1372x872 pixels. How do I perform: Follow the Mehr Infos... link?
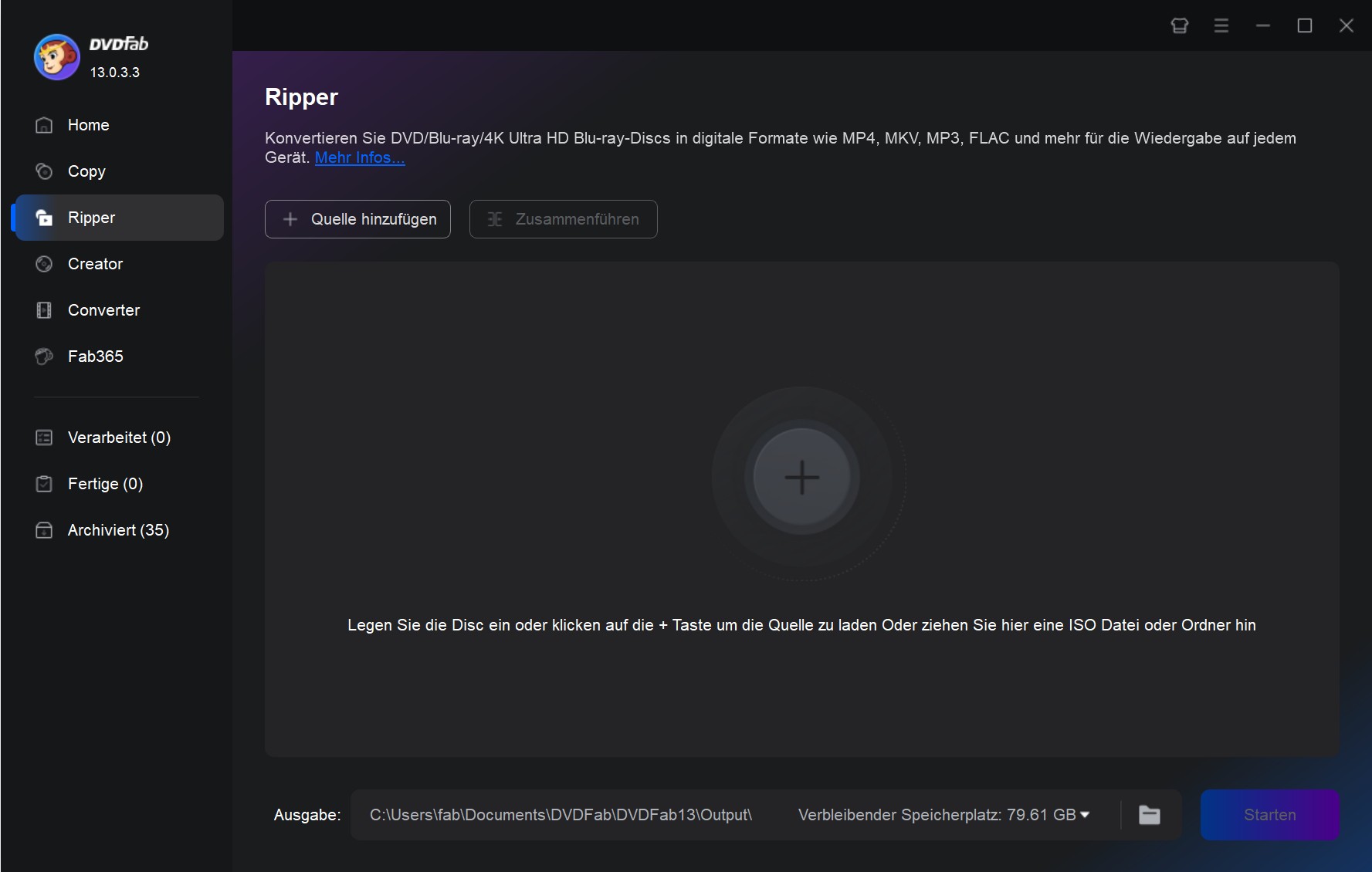click(x=360, y=157)
